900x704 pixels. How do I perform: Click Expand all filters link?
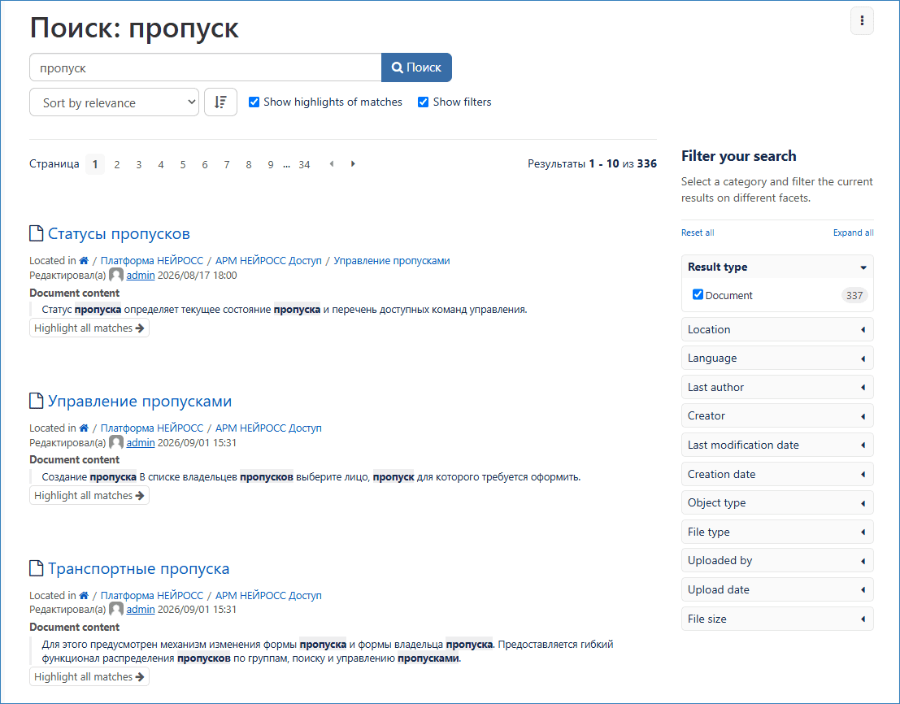coord(853,232)
